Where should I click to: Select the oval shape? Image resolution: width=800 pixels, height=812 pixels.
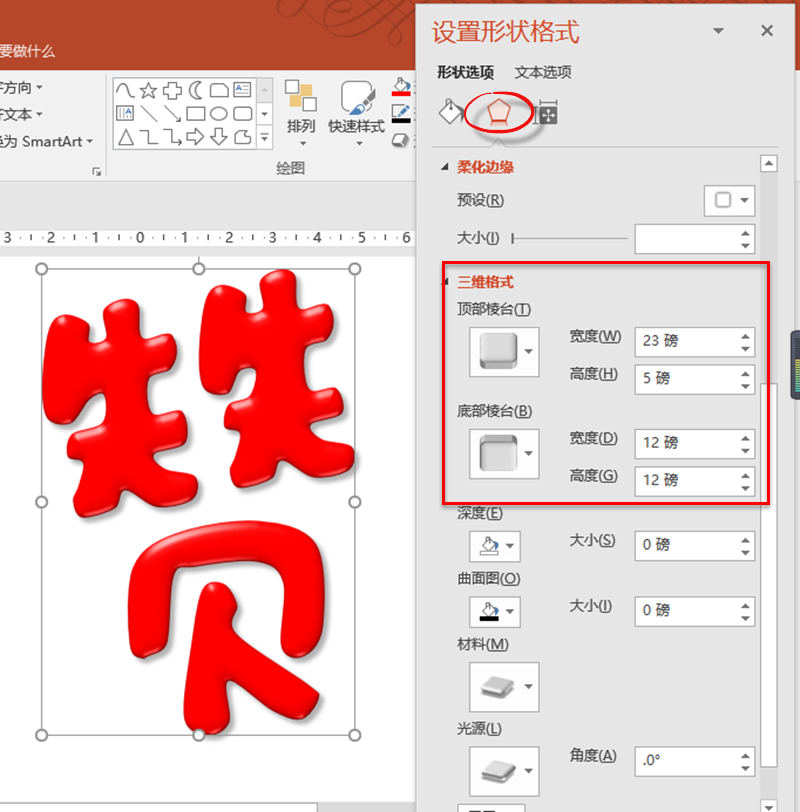(219, 113)
